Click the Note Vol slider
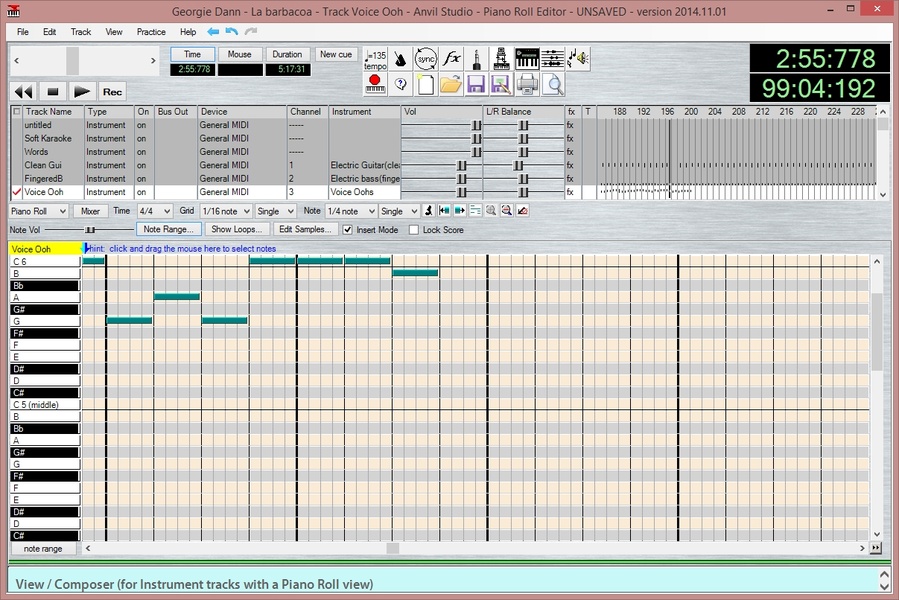Screen dimensions: 899x600 click(90, 230)
